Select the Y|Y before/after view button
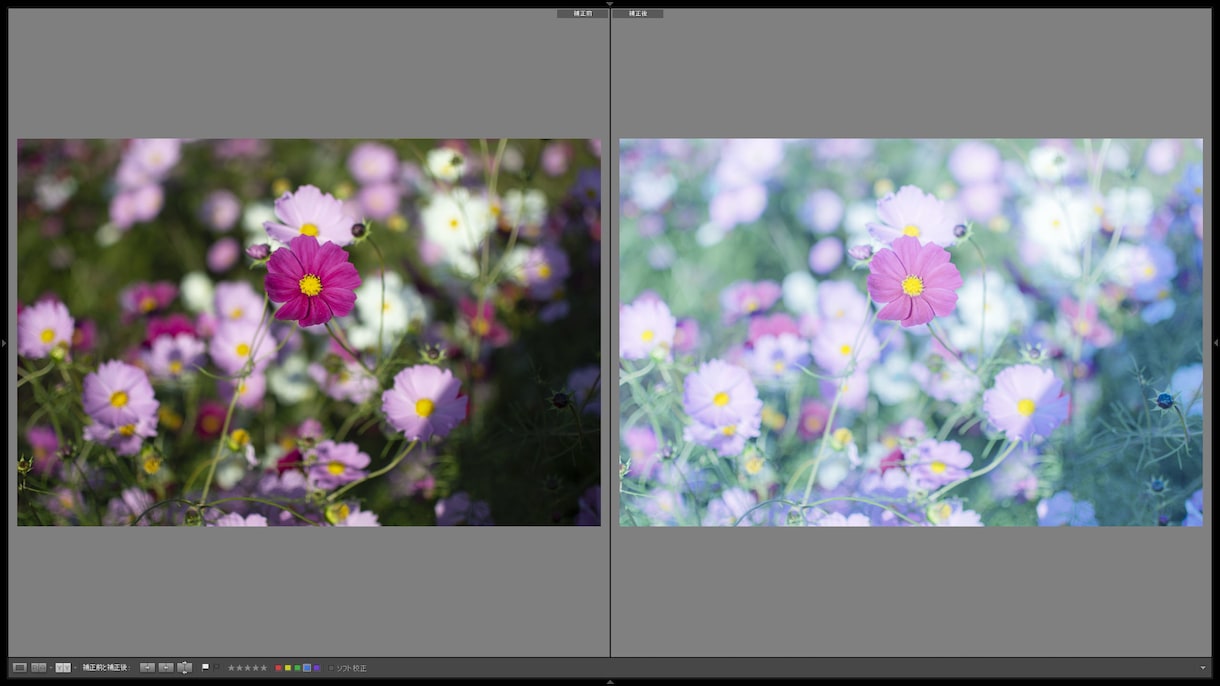The width and height of the screenshot is (1220, 686). pyautogui.click(x=62, y=667)
